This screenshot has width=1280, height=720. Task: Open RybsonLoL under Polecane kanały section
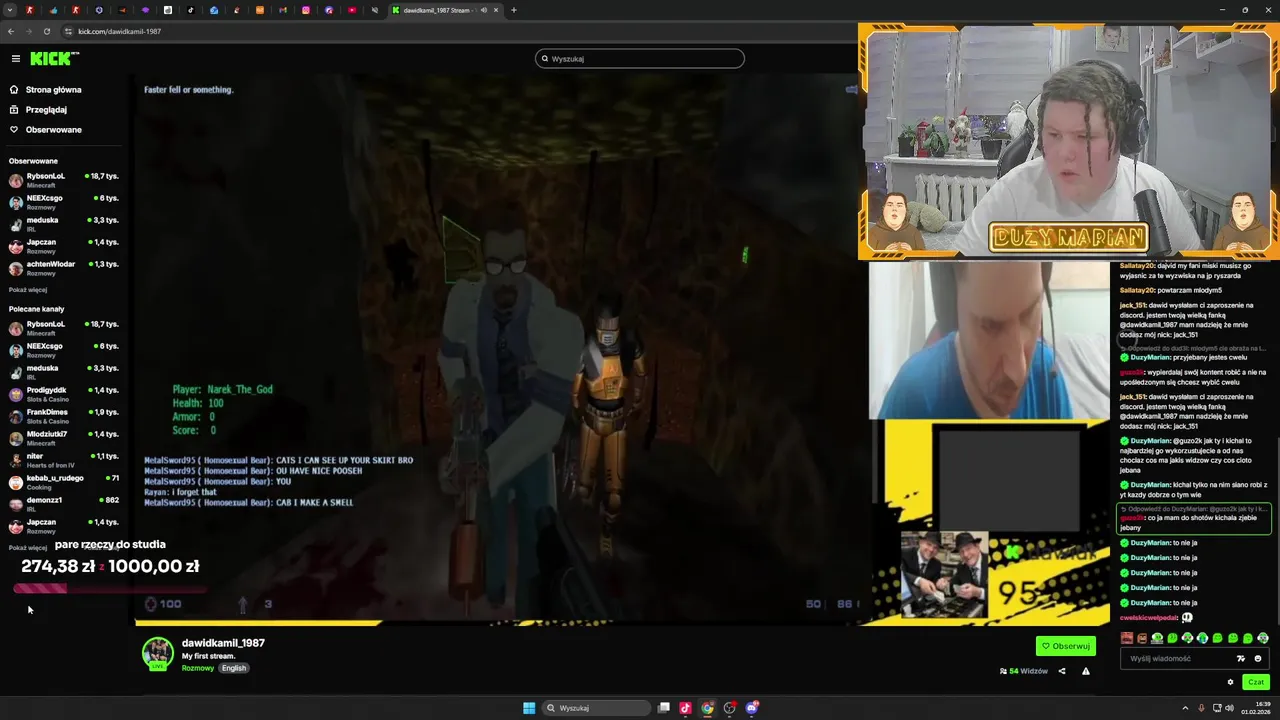click(x=64, y=328)
